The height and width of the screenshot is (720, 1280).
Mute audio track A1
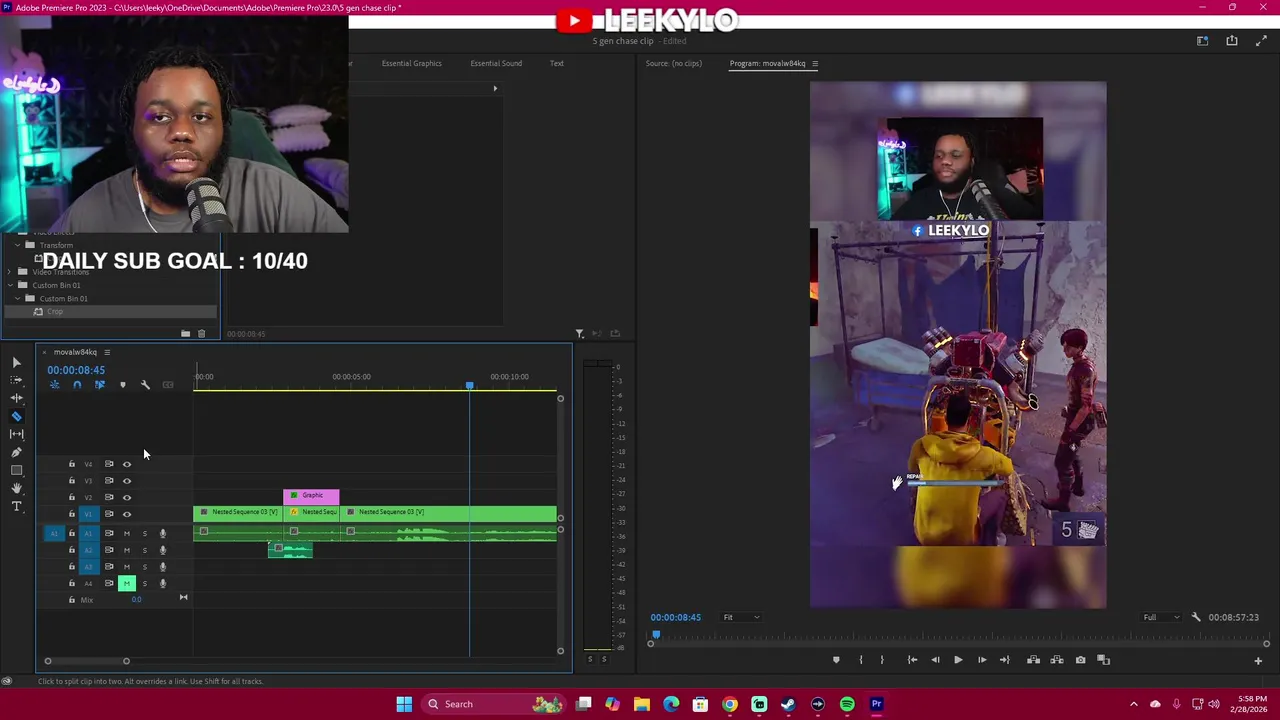coord(126,533)
